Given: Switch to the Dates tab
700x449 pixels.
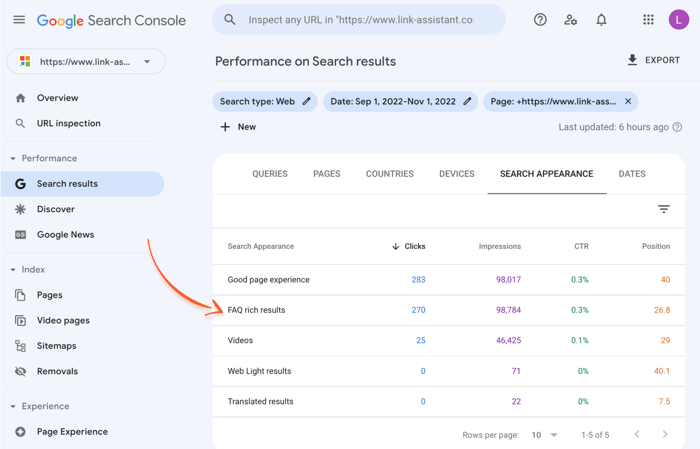Looking at the screenshot, I should pyautogui.click(x=632, y=174).
